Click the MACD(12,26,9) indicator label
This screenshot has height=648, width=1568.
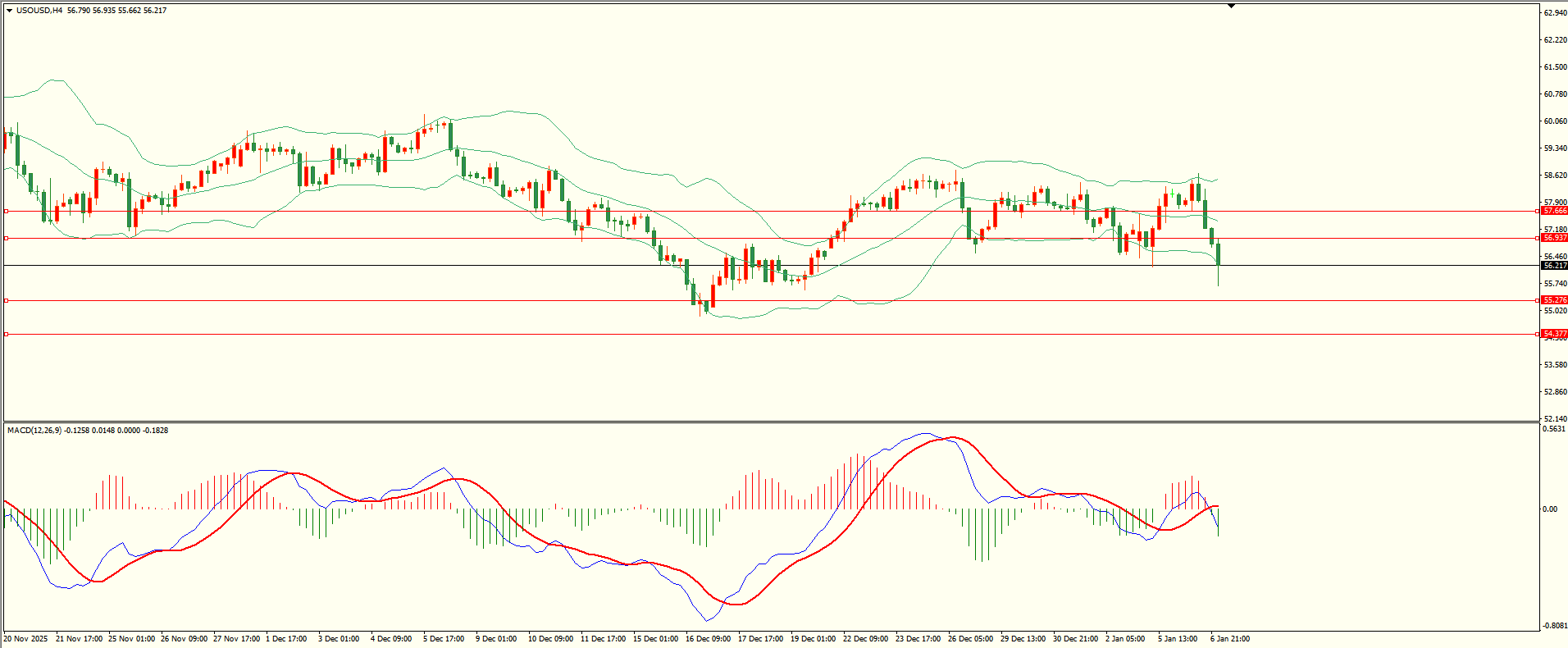pos(33,431)
